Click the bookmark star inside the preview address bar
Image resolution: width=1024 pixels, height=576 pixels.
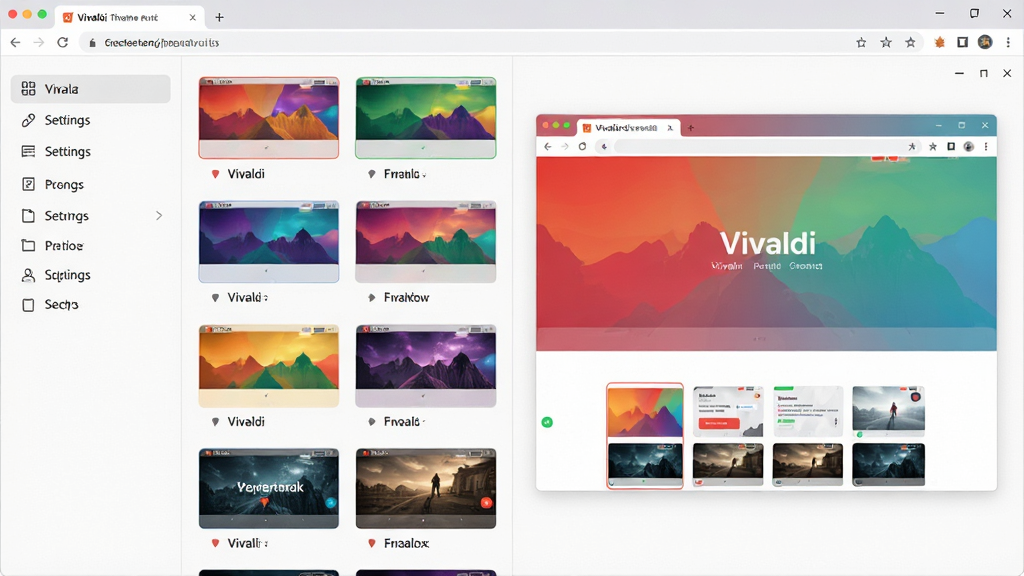coord(912,147)
